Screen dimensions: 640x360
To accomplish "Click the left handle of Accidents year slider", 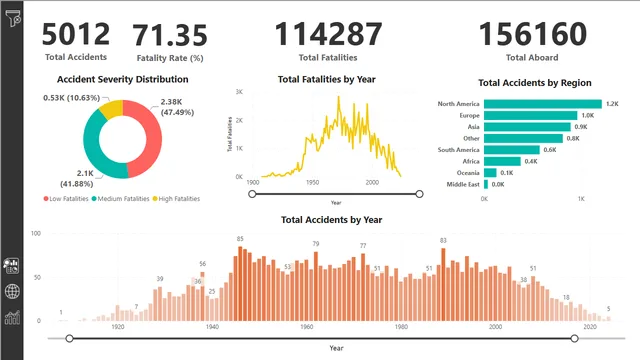I will pyautogui.click(x=69, y=338).
